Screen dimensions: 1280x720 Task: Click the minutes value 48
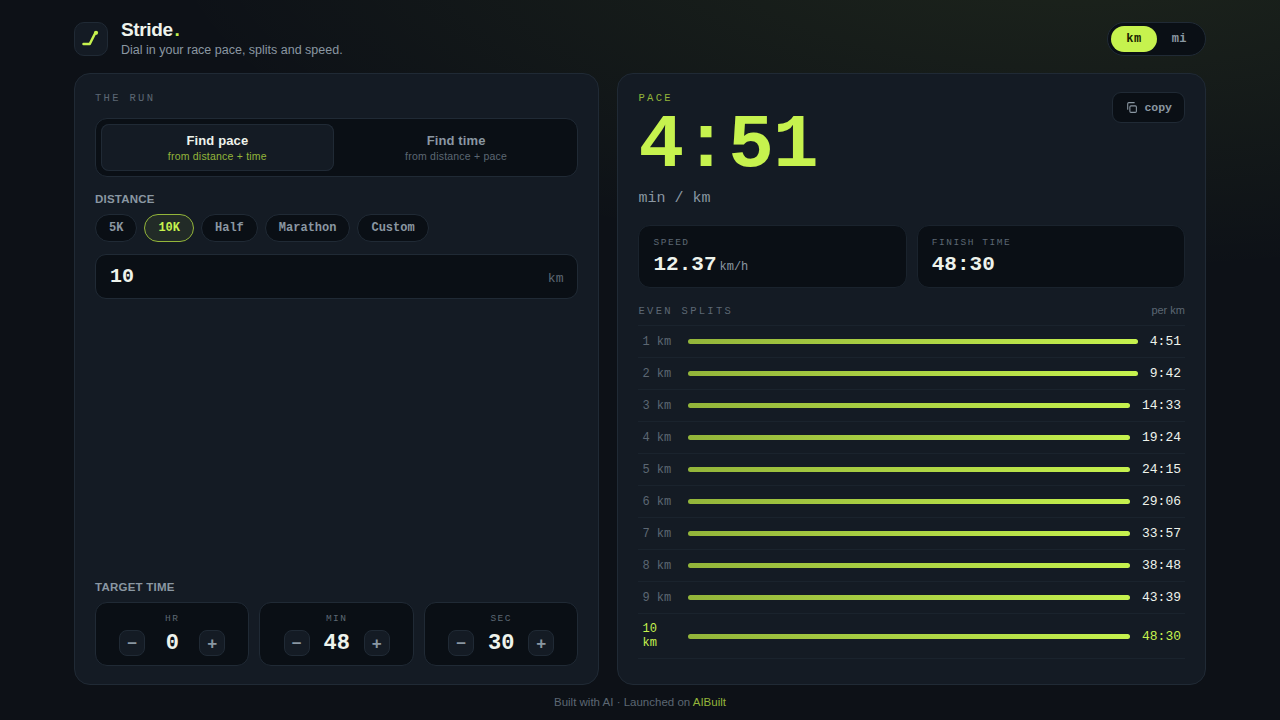(x=336, y=643)
